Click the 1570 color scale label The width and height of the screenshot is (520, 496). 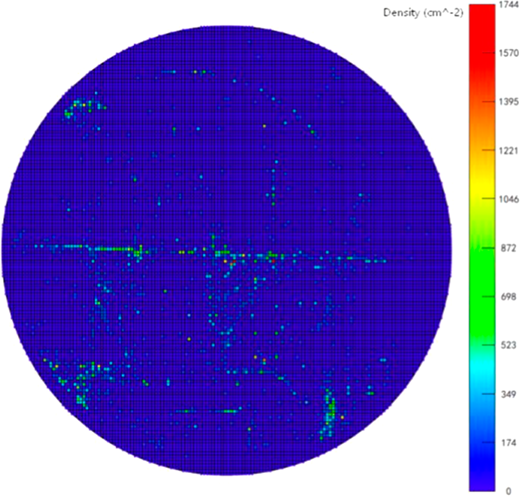pyautogui.click(x=509, y=53)
